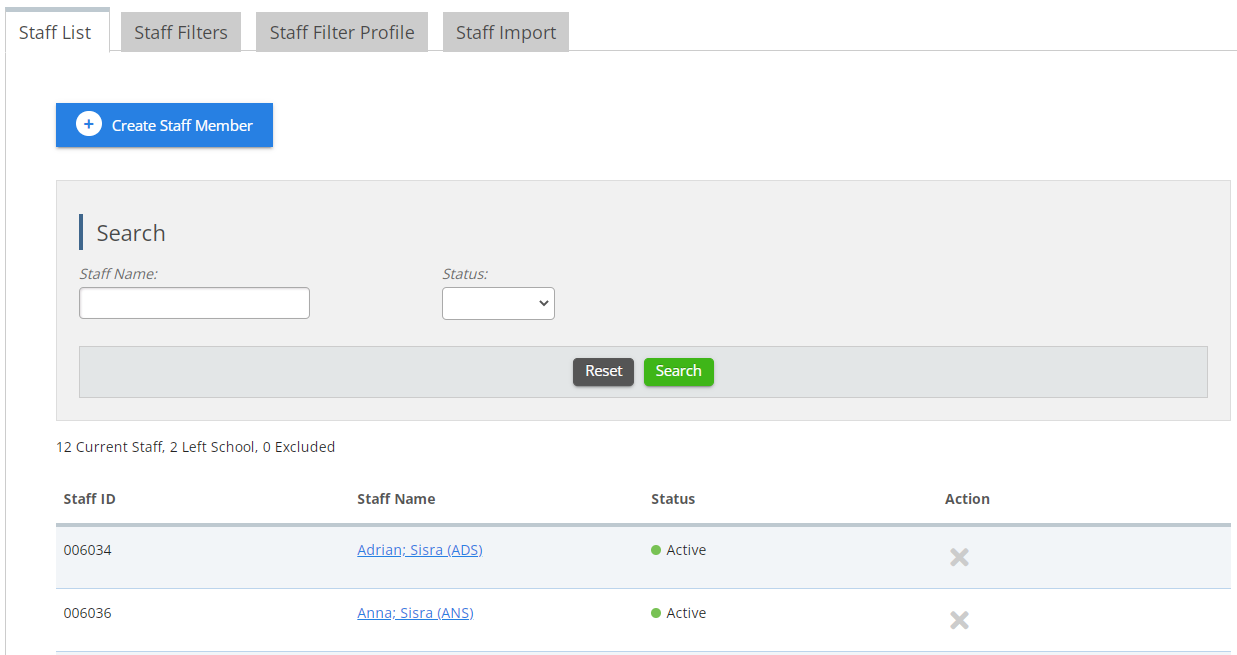Click the X action icon for Anna; Sisra

[959, 620]
